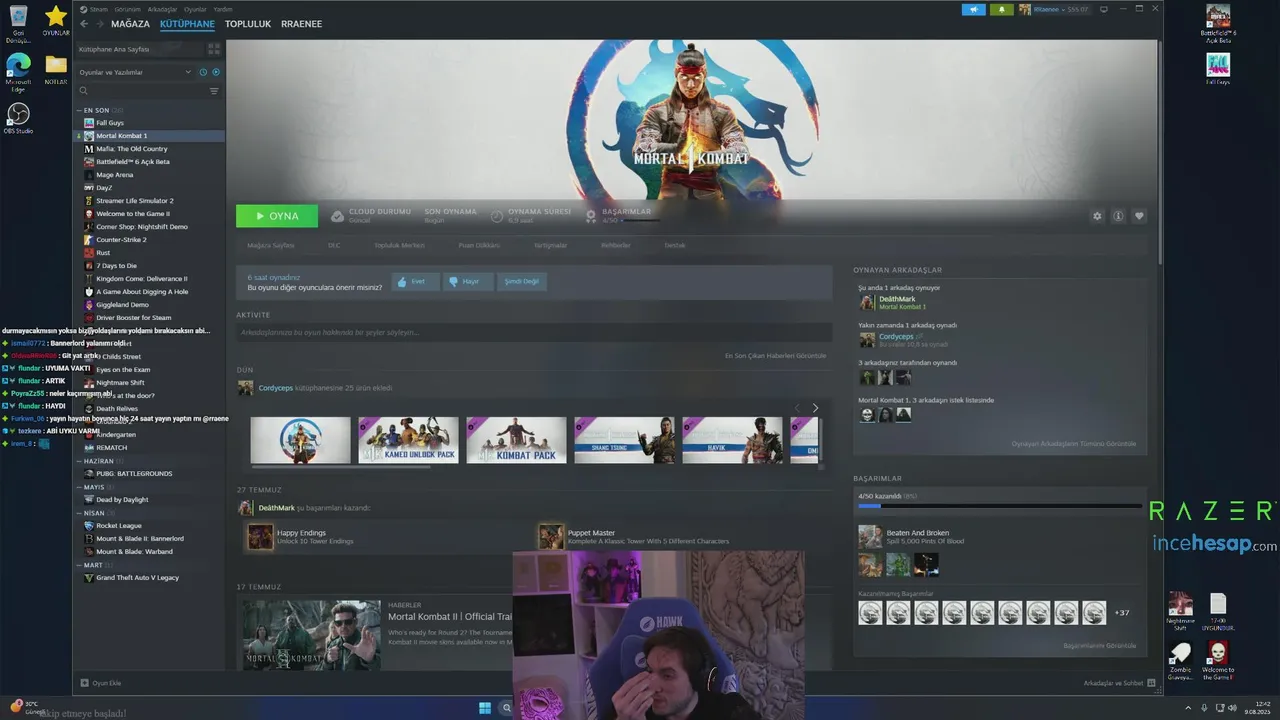Viewport: 1280px width, 720px height.
Task: Open the Yardım menu
Action: [223, 9]
